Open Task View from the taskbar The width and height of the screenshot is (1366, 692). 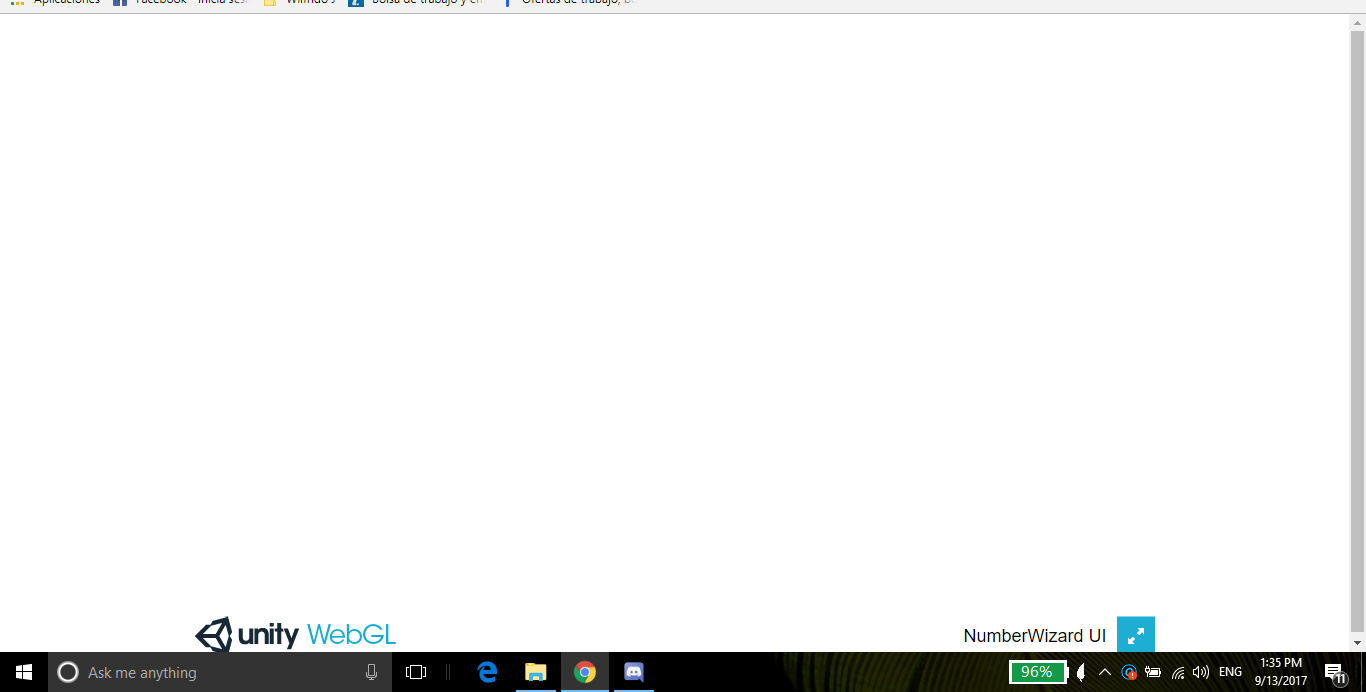(x=414, y=672)
